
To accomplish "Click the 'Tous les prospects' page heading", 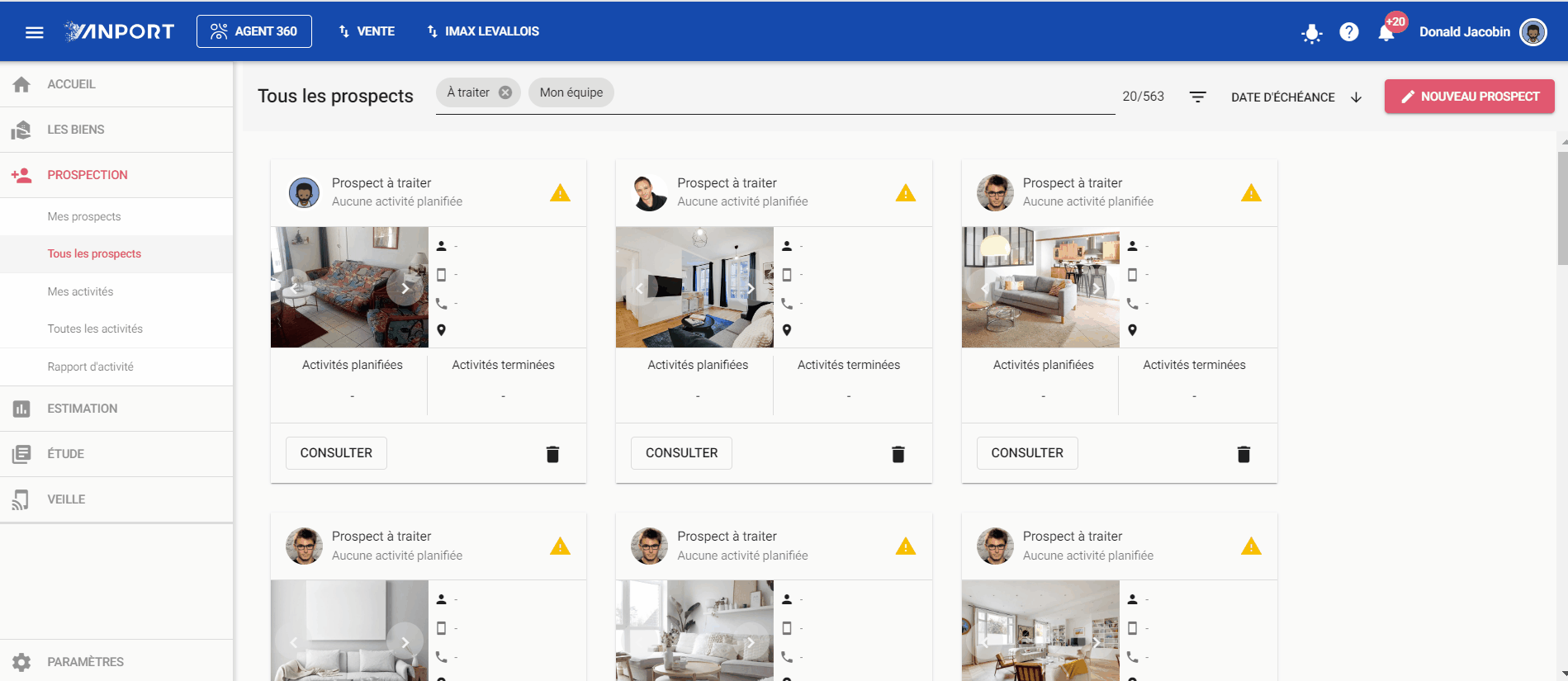I will (335, 96).
